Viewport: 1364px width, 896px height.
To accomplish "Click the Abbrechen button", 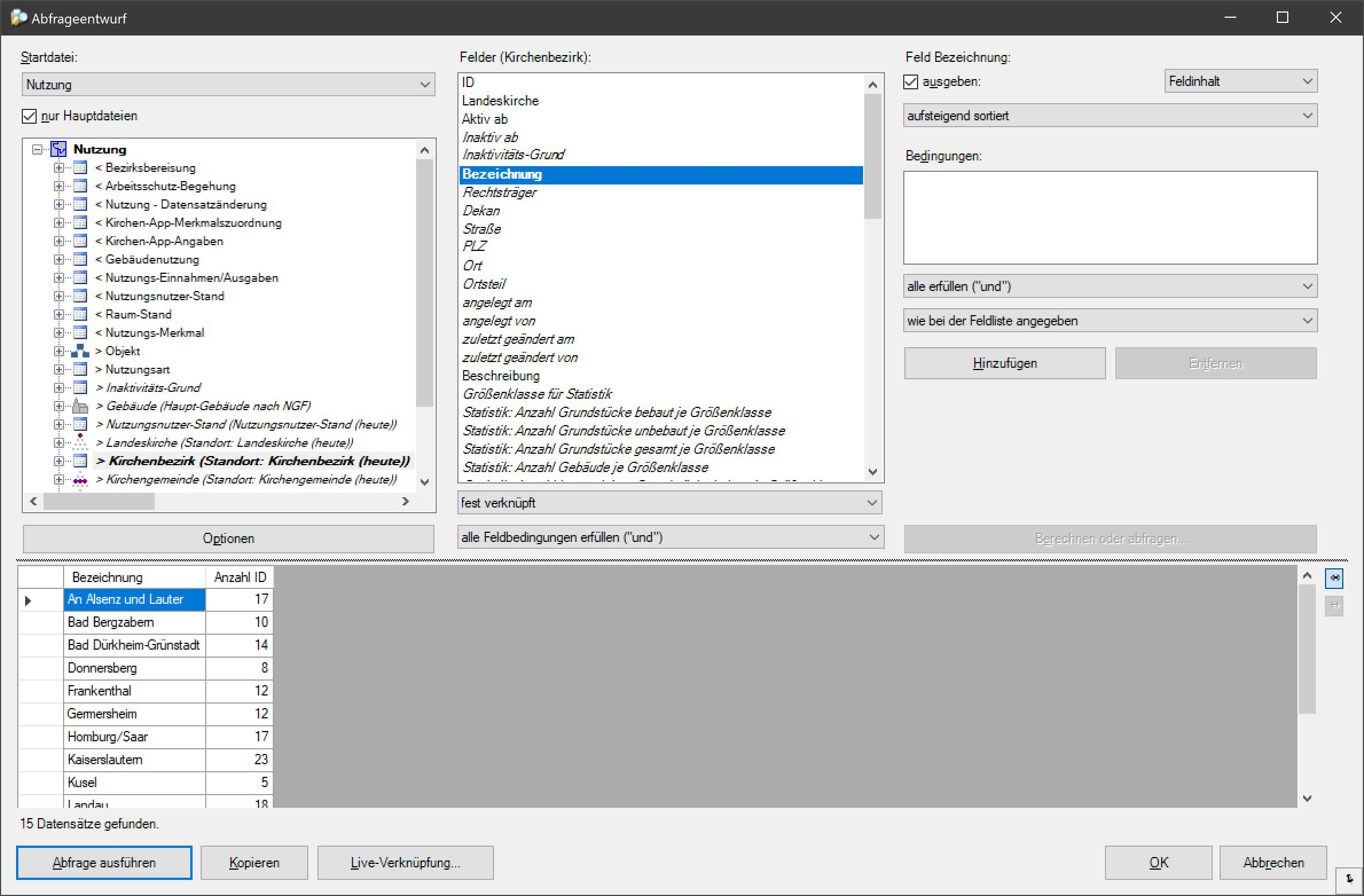I will point(1273,863).
